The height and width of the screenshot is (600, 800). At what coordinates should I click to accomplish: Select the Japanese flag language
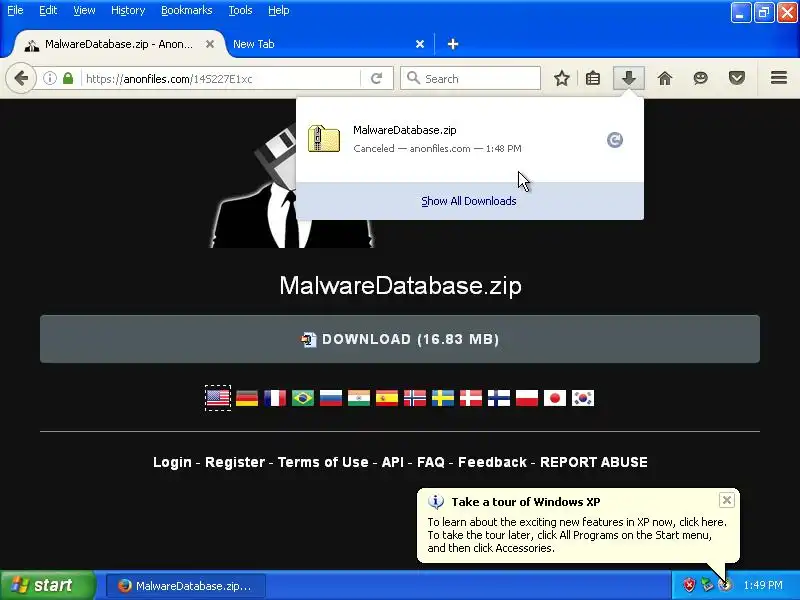555,398
